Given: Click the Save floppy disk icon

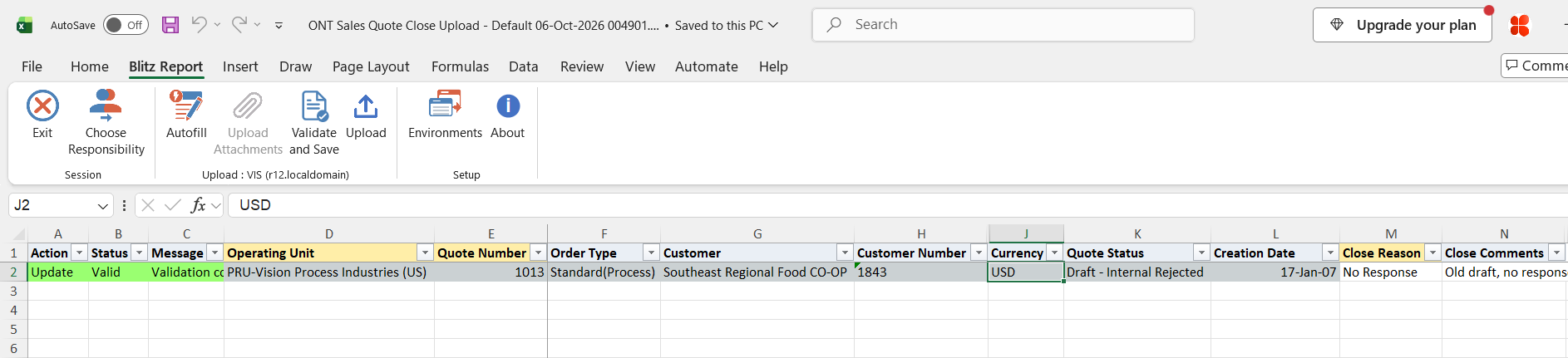Looking at the screenshot, I should [170, 25].
